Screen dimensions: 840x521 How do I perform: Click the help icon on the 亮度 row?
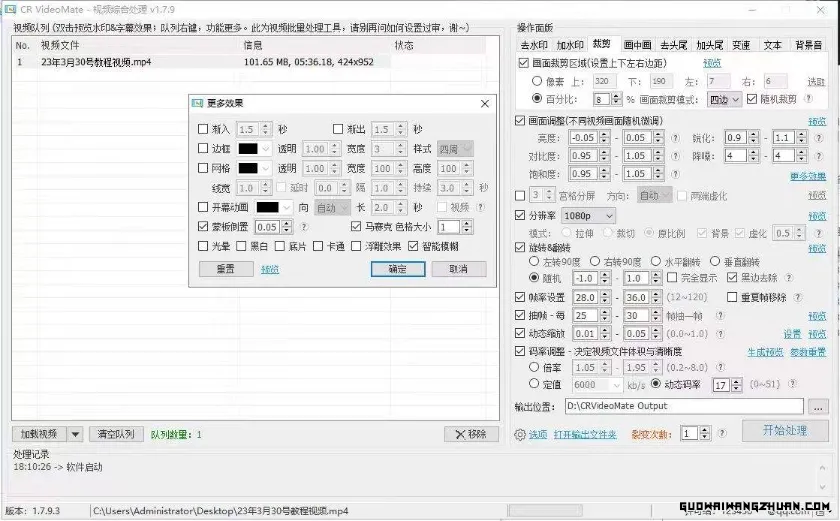[x=676, y=138]
